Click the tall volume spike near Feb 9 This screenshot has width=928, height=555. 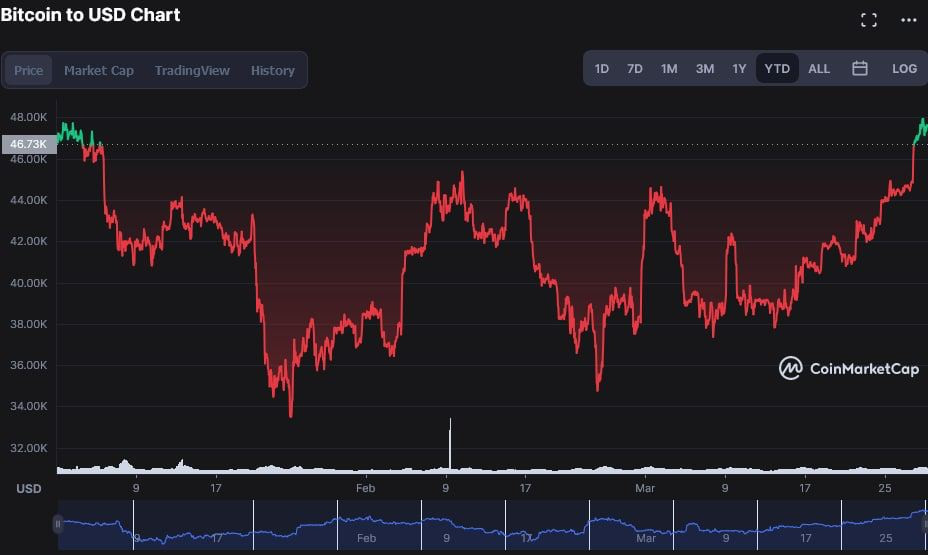click(450, 444)
